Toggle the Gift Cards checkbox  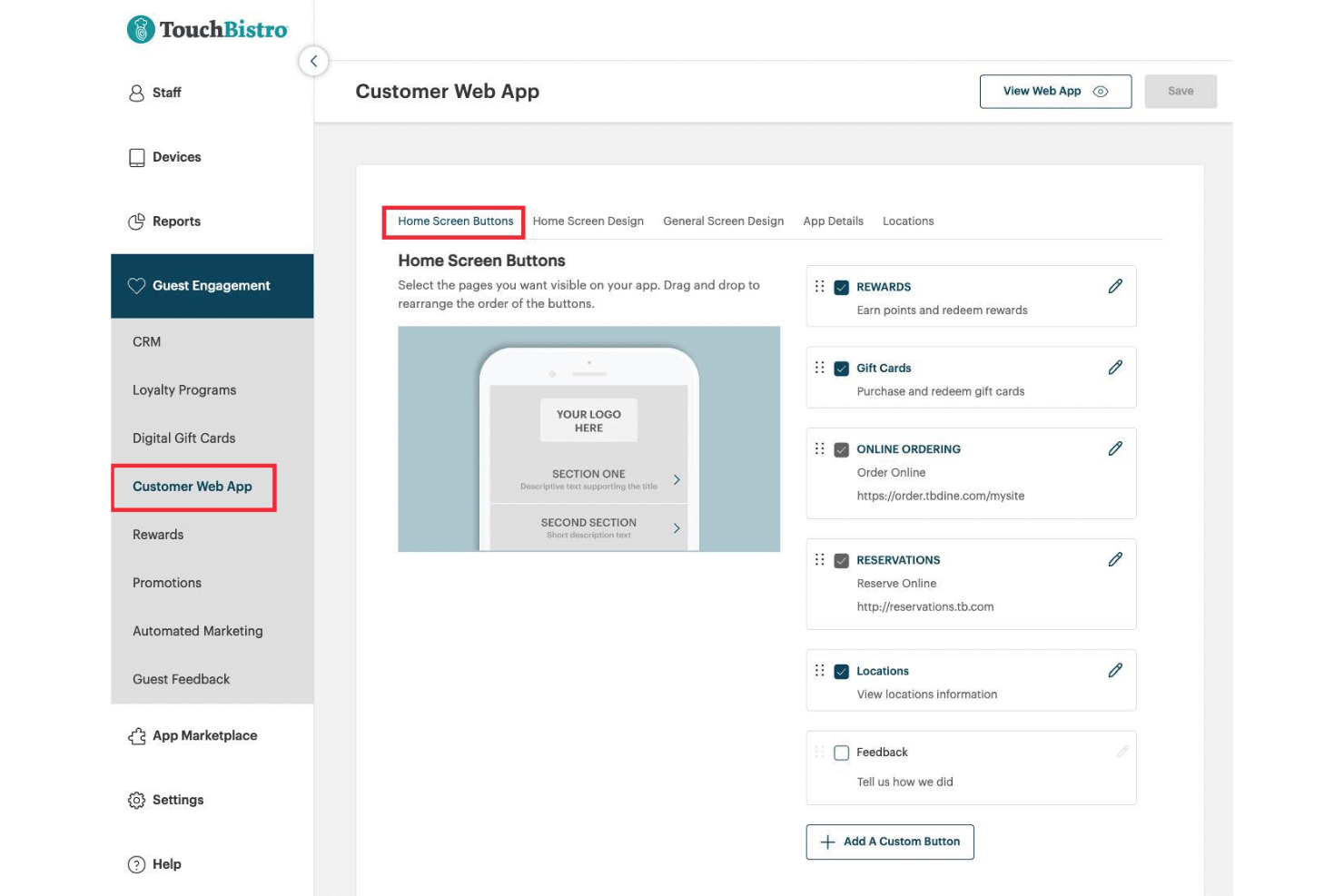click(x=842, y=369)
